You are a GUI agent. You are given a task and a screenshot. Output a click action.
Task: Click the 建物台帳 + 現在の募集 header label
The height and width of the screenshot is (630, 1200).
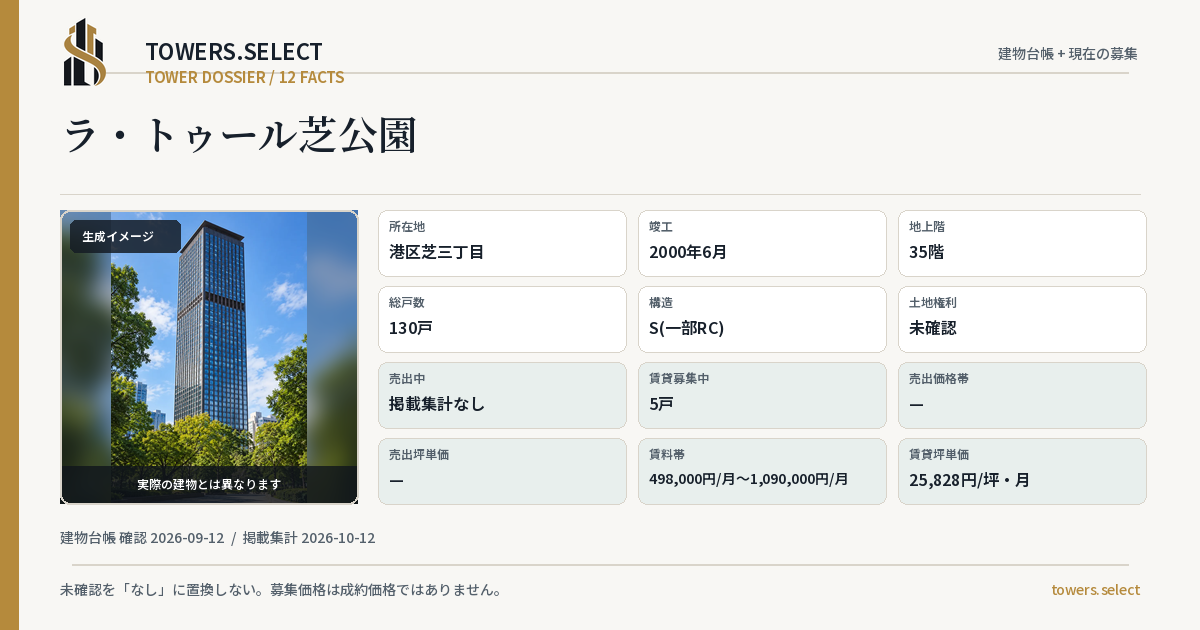tap(1068, 53)
